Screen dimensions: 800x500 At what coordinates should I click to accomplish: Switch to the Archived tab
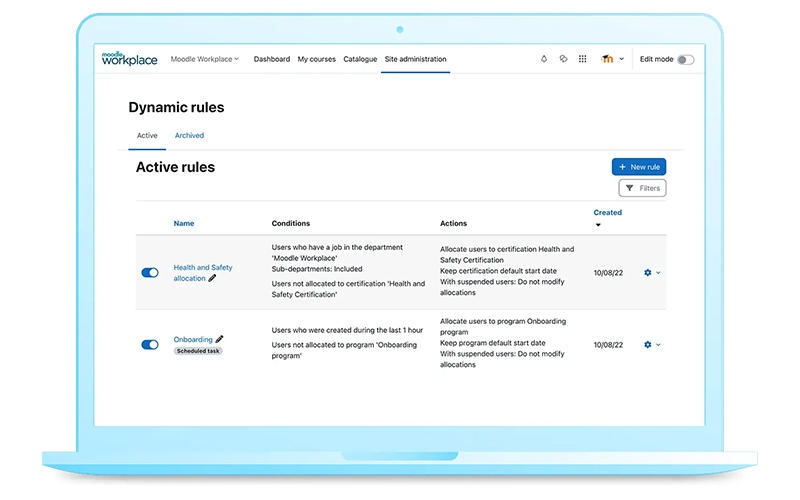(x=189, y=135)
